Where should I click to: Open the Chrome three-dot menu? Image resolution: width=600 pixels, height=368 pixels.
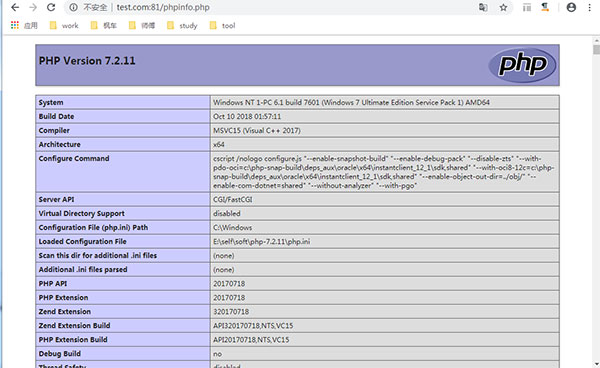pyautogui.click(x=590, y=7)
